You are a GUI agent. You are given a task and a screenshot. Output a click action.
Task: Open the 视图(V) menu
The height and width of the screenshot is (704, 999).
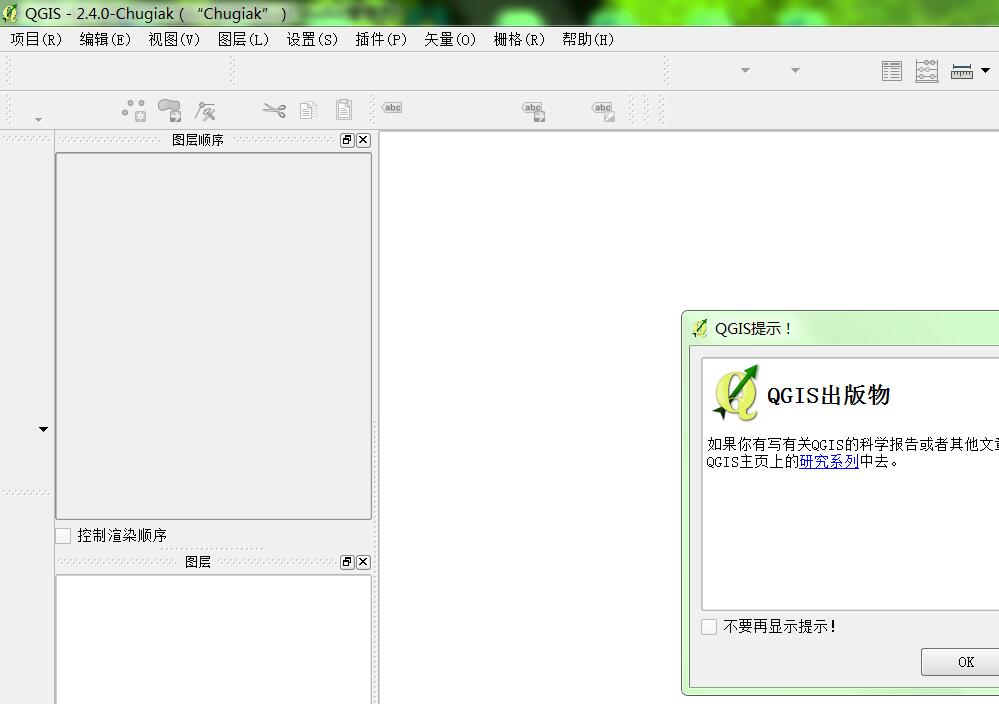(x=174, y=40)
